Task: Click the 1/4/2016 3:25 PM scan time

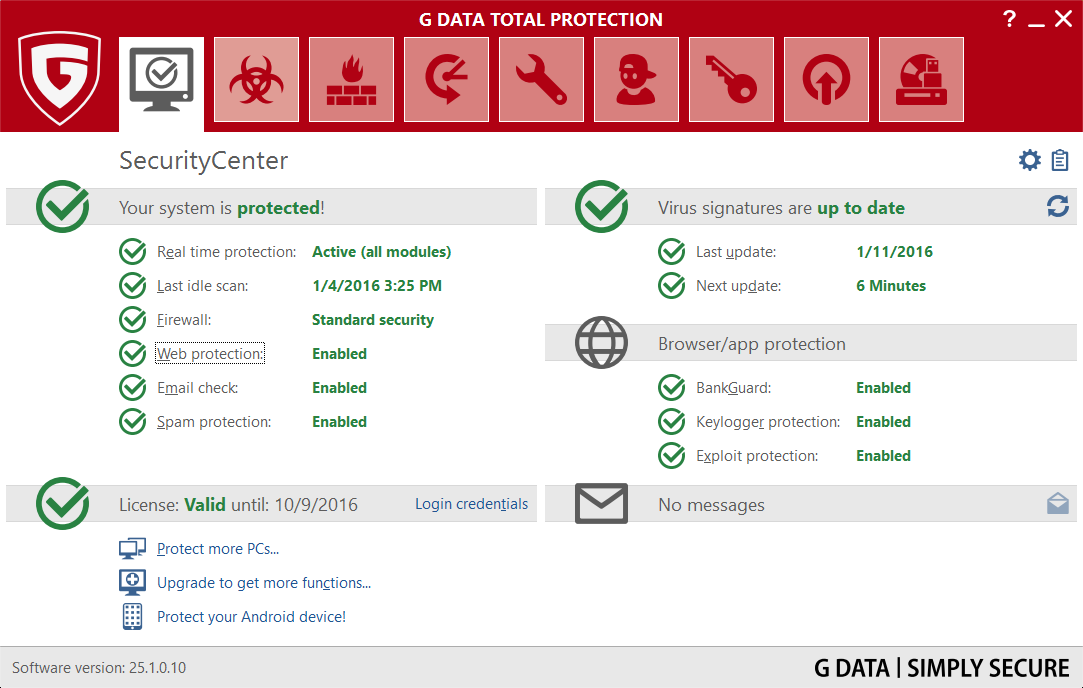Action: (x=377, y=286)
